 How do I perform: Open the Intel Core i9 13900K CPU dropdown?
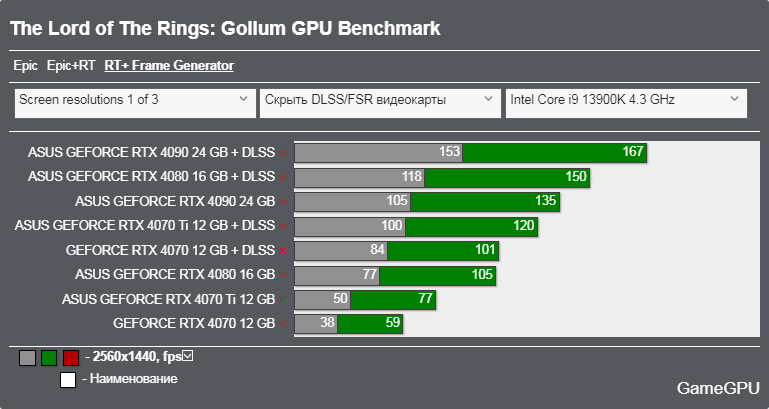[626, 103]
